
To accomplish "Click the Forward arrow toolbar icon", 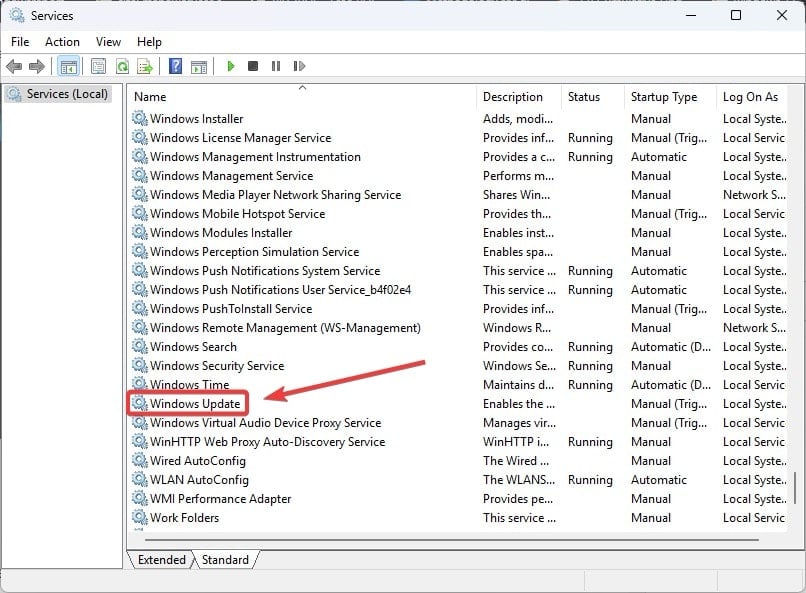I will click(x=37, y=66).
